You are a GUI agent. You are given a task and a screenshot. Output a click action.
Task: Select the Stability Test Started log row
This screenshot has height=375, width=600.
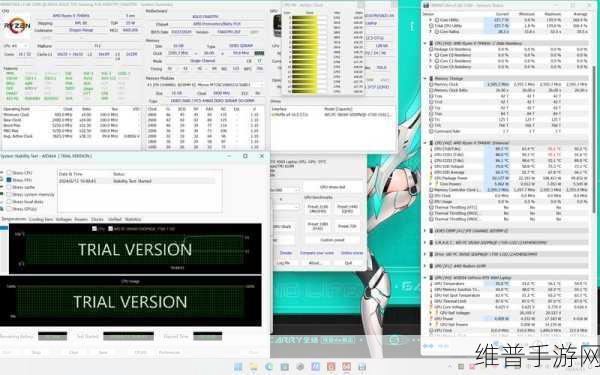(x=137, y=181)
